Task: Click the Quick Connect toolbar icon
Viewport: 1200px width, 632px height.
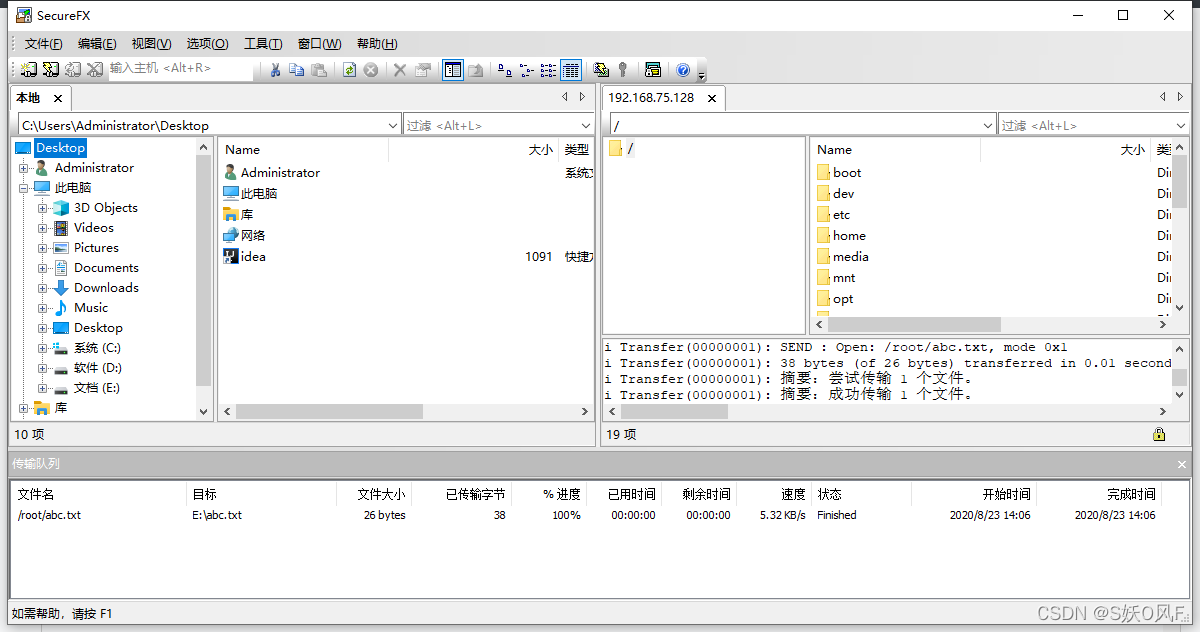Action: point(51,69)
